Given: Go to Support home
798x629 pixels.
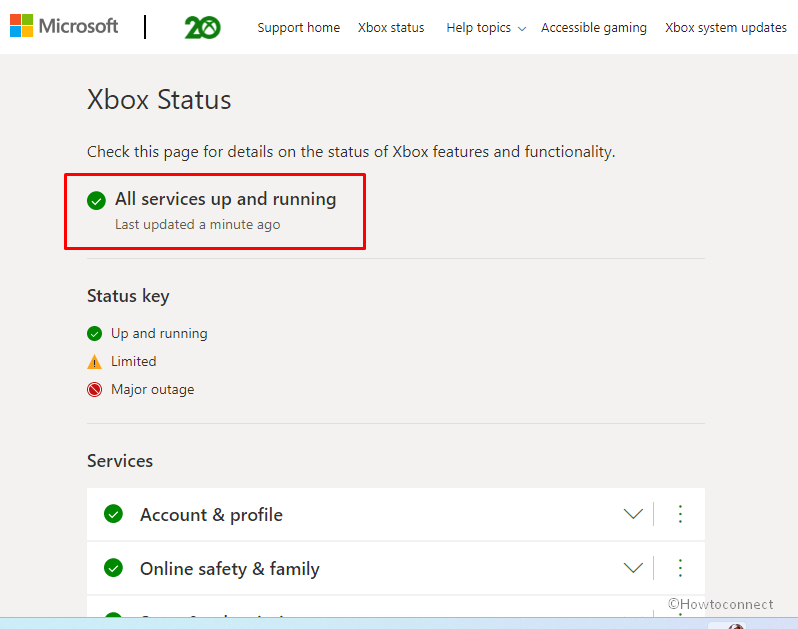Looking at the screenshot, I should 298,27.
